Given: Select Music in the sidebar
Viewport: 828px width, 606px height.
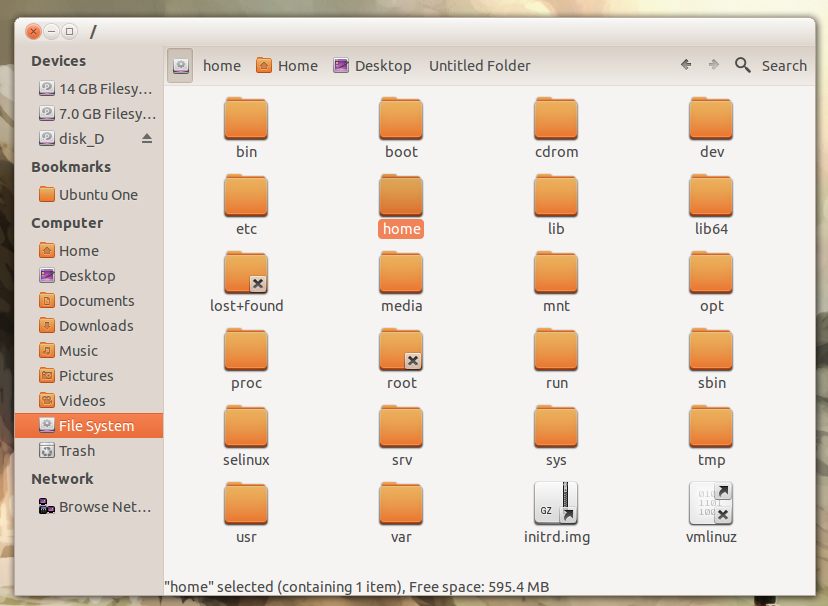Looking at the screenshot, I should pyautogui.click(x=78, y=351).
